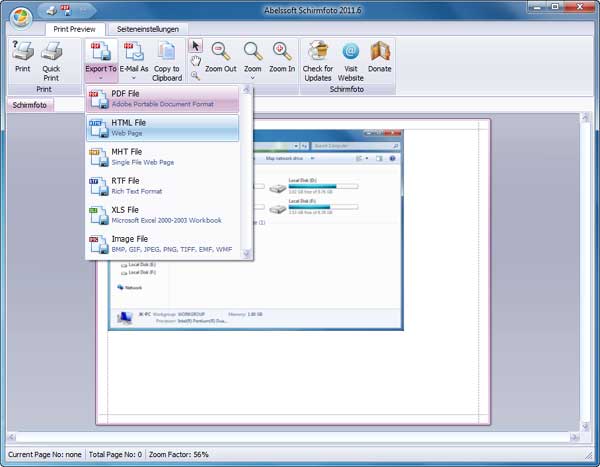The image size is (600, 467).
Task: Click horizontal scrollbar left arrow
Action: (11, 437)
